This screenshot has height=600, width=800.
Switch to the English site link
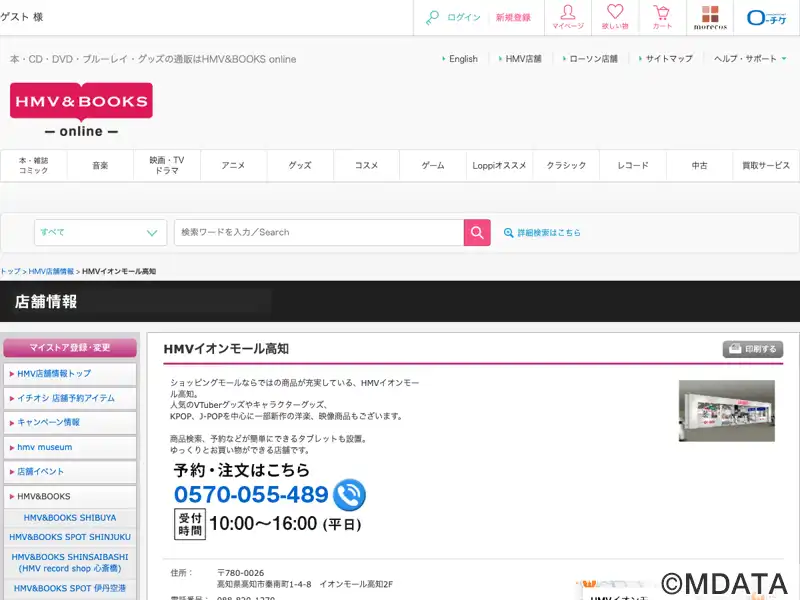click(463, 59)
